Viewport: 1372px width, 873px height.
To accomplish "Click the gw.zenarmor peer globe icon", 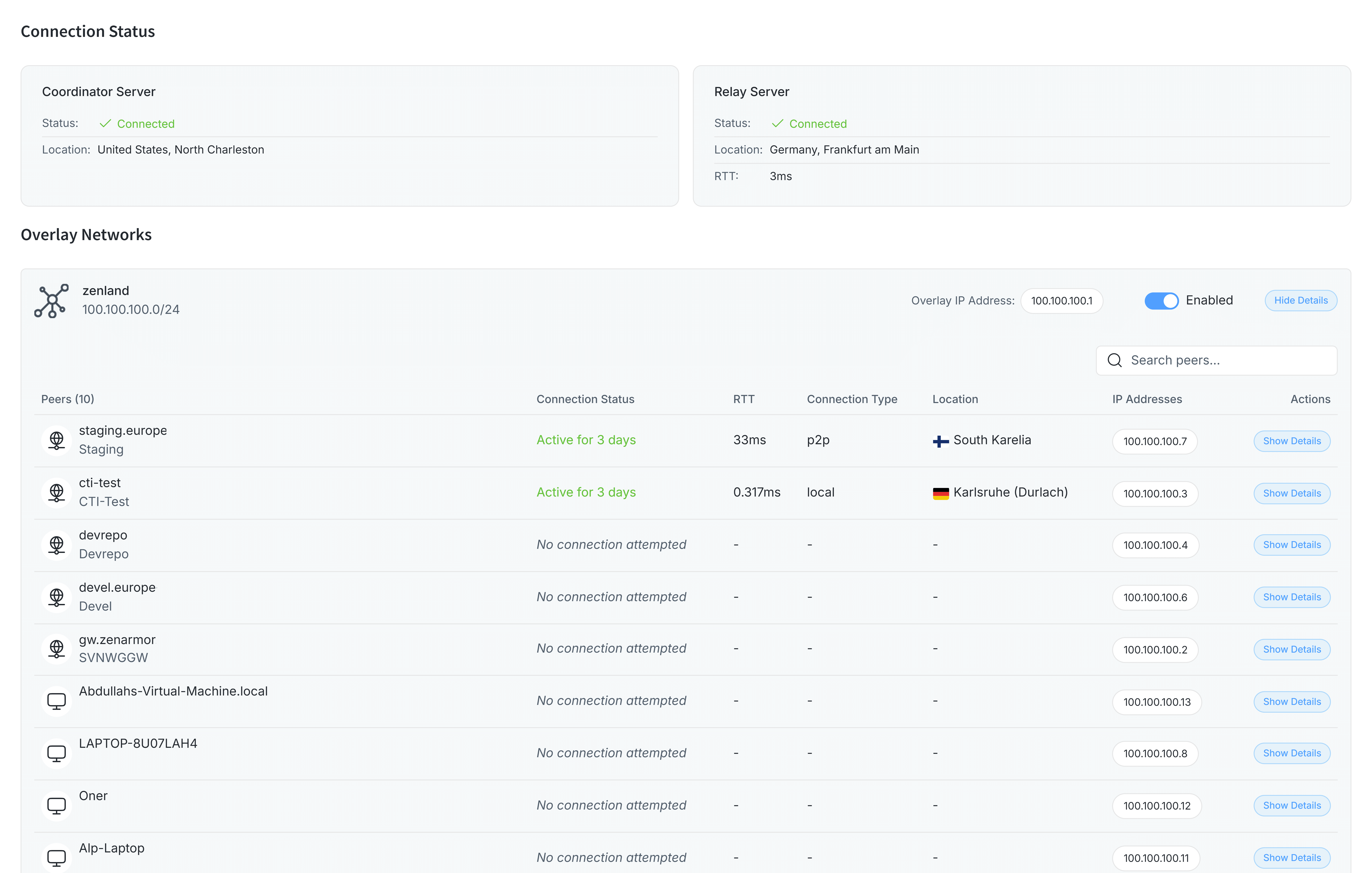I will [x=56, y=649].
